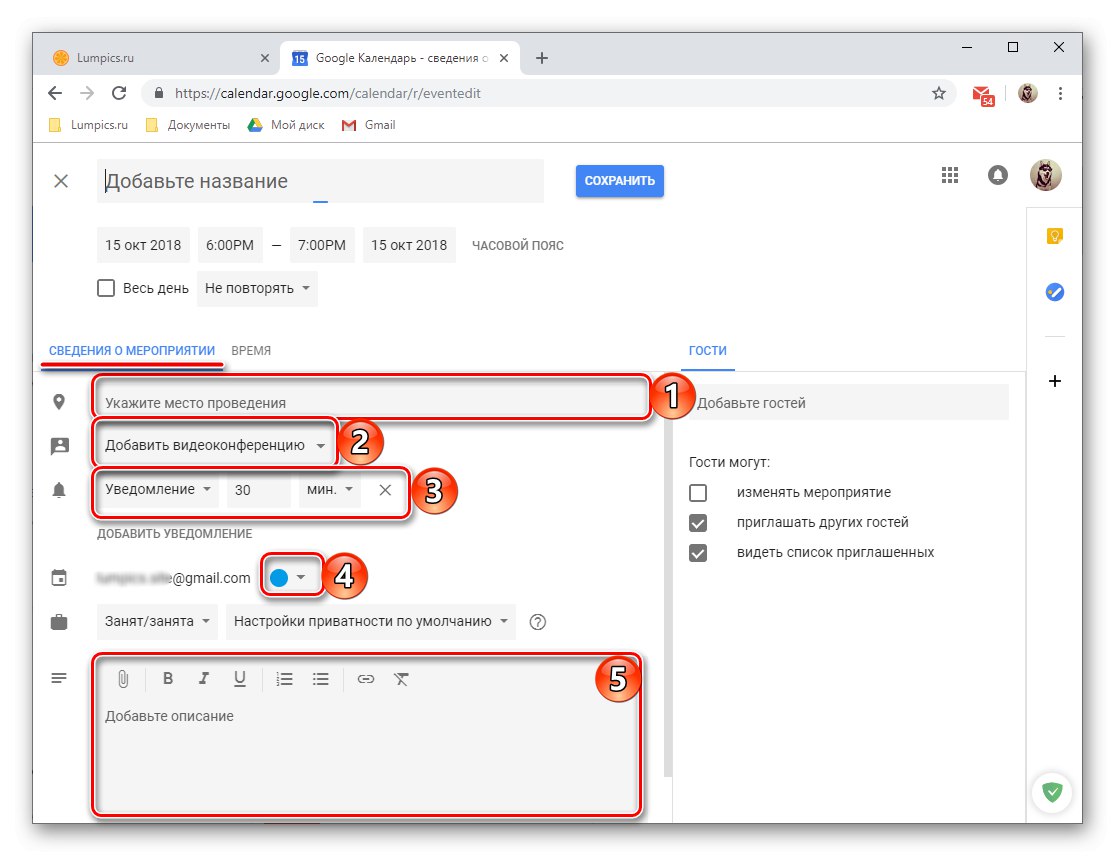
Task: Uncheck приглашать других гостей
Action: pos(697,521)
